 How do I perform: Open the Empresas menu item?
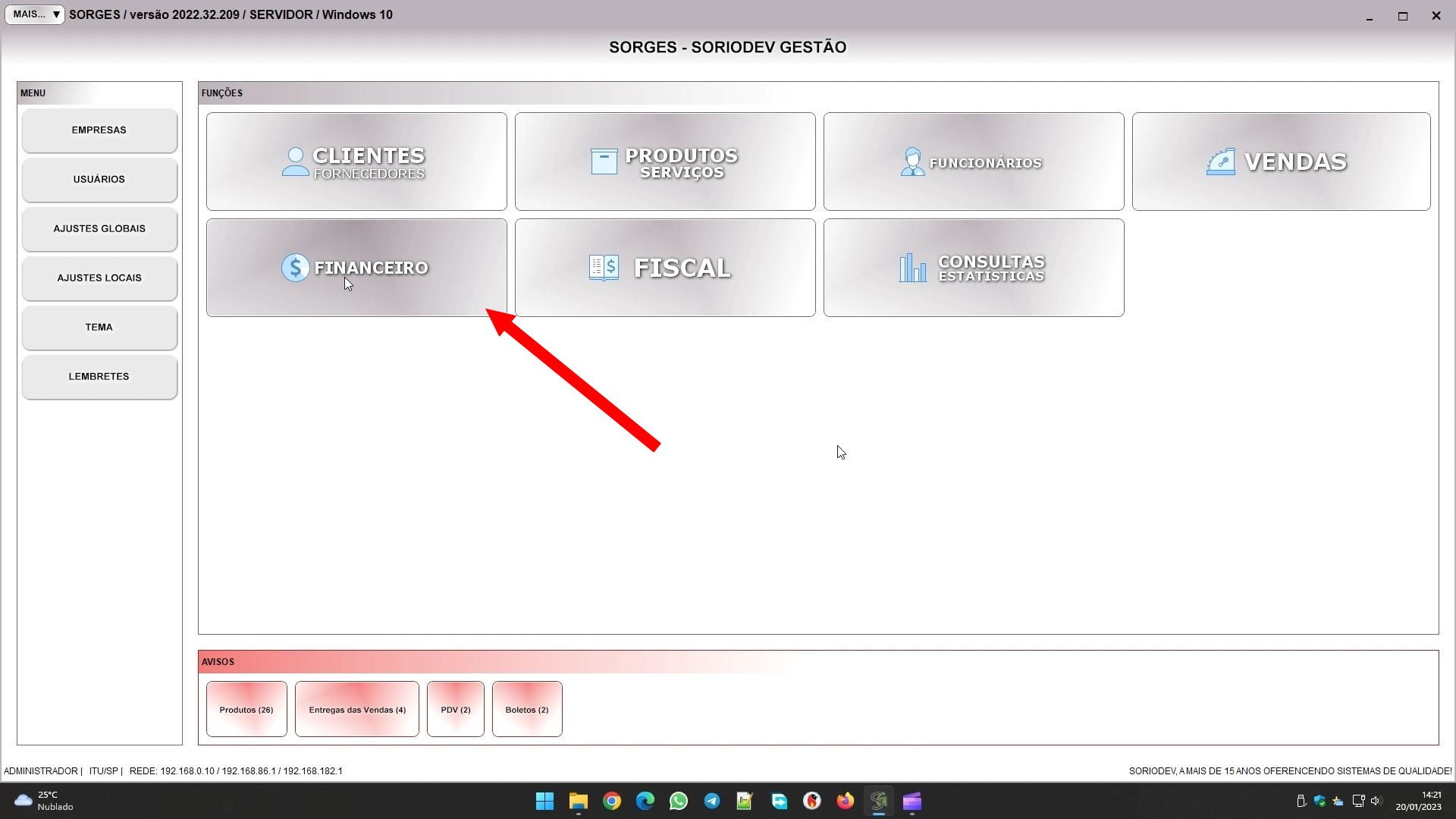pyautogui.click(x=99, y=130)
